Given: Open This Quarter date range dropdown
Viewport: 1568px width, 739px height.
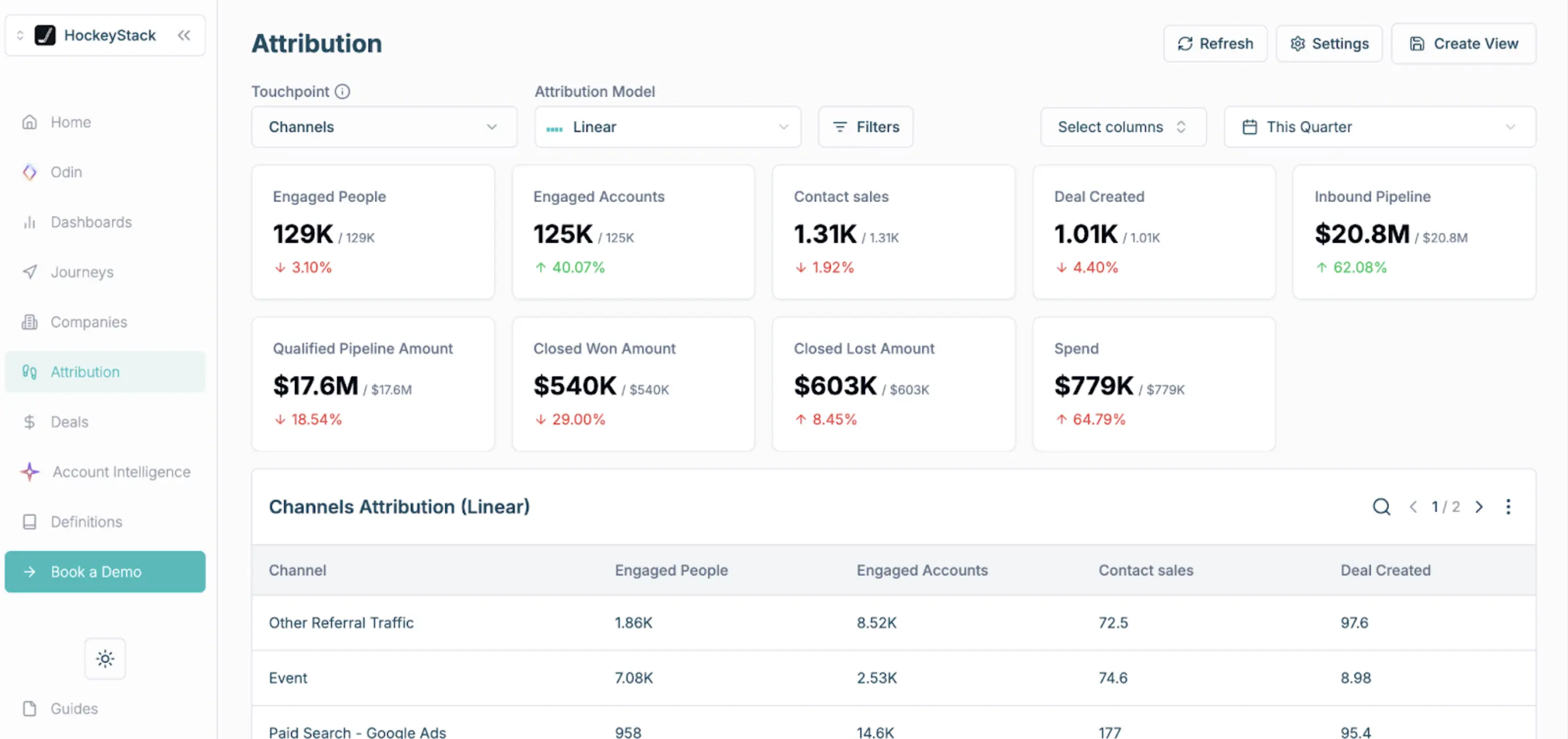Looking at the screenshot, I should tap(1379, 126).
